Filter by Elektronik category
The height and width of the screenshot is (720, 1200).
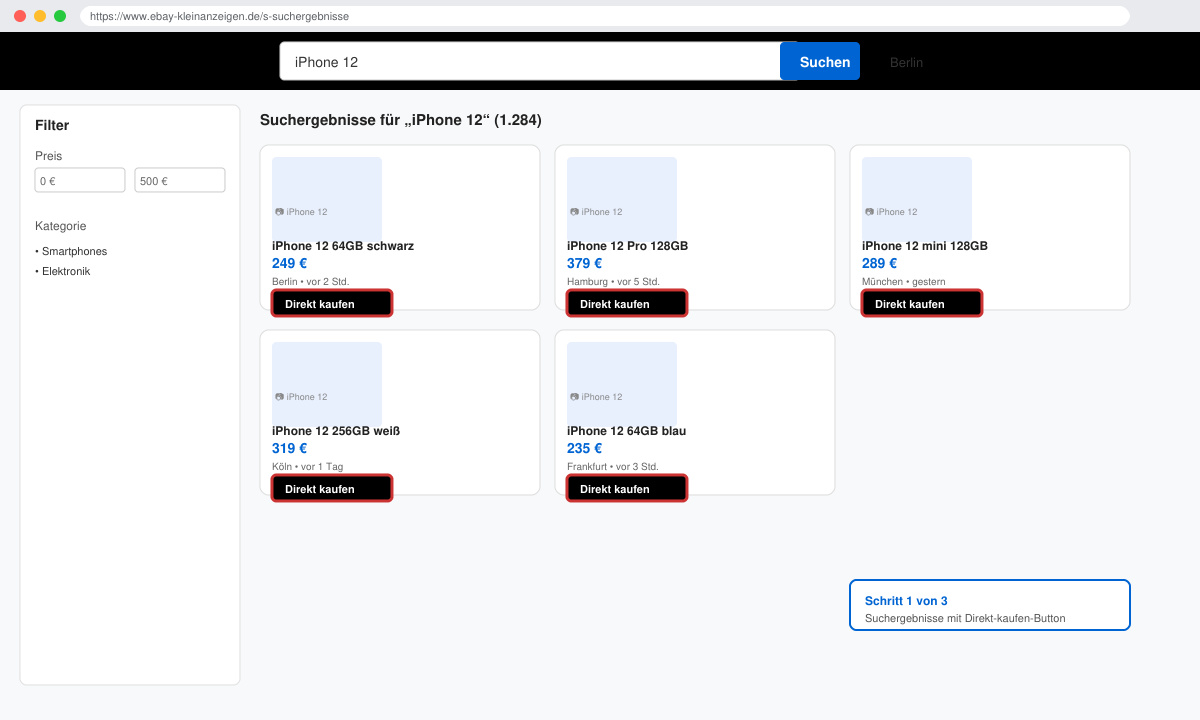tap(63, 272)
